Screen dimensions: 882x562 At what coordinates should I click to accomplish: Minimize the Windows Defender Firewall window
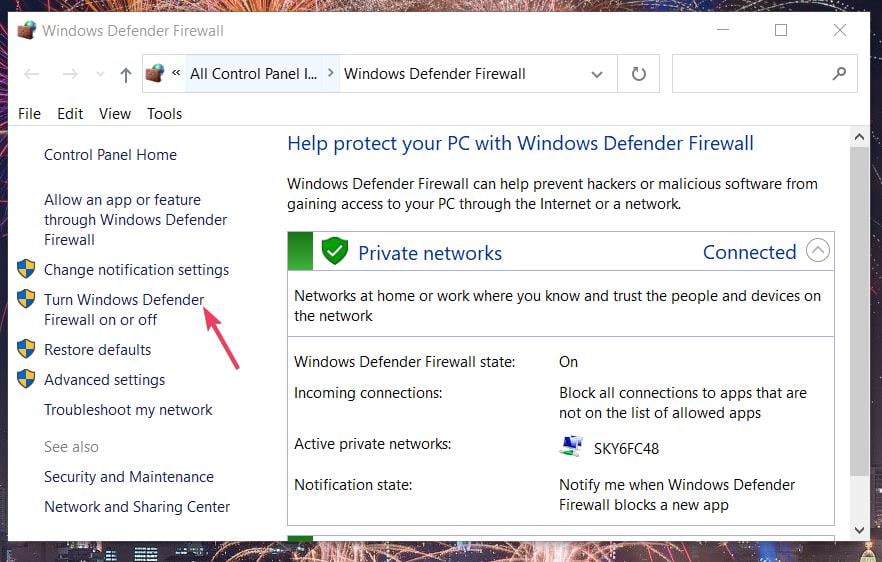pyautogui.click(x=723, y=30)
